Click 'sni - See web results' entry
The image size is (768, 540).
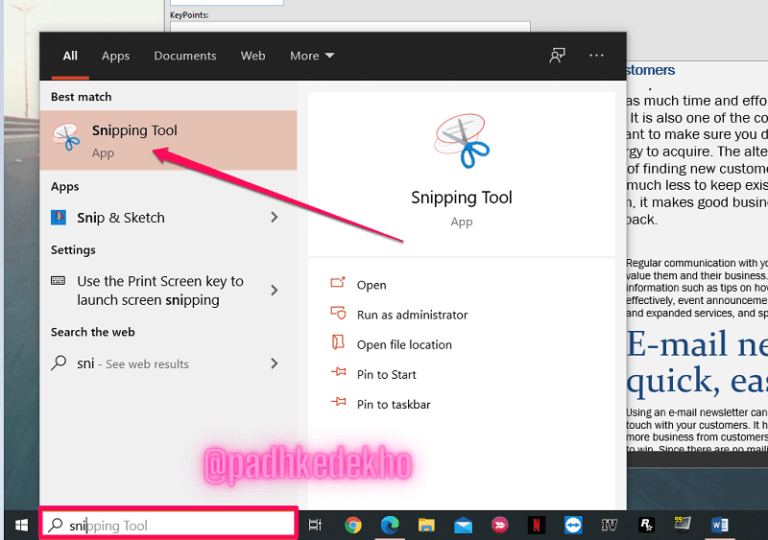(x=132, y=364)
